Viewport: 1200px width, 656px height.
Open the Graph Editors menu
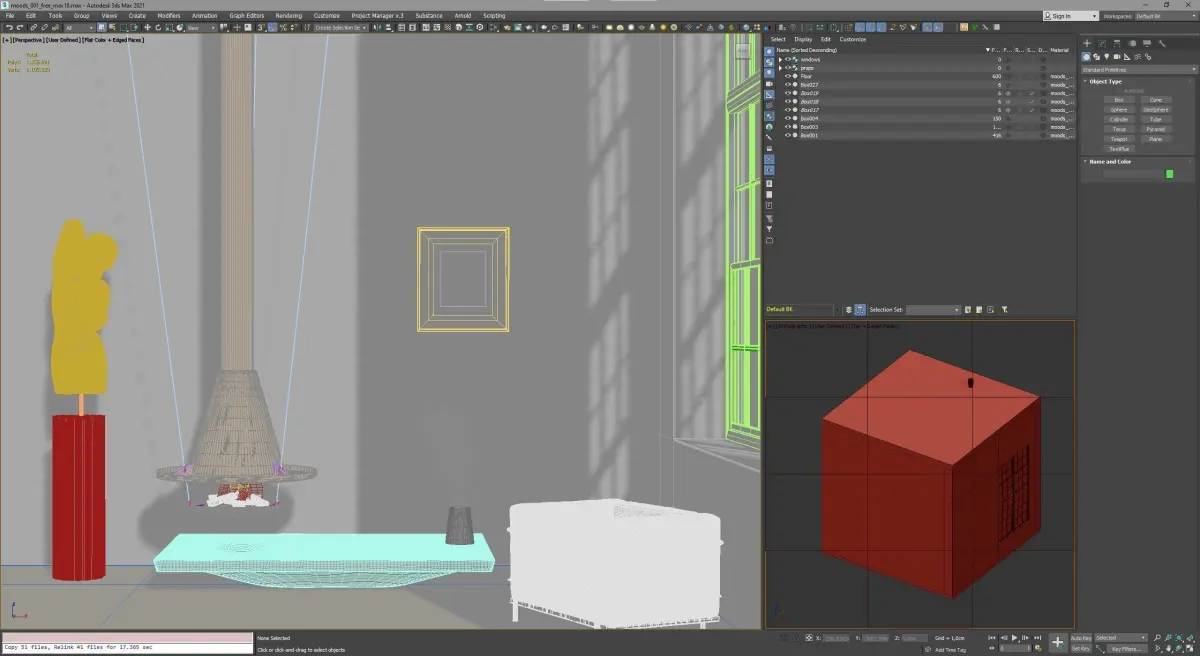point(246,16)
